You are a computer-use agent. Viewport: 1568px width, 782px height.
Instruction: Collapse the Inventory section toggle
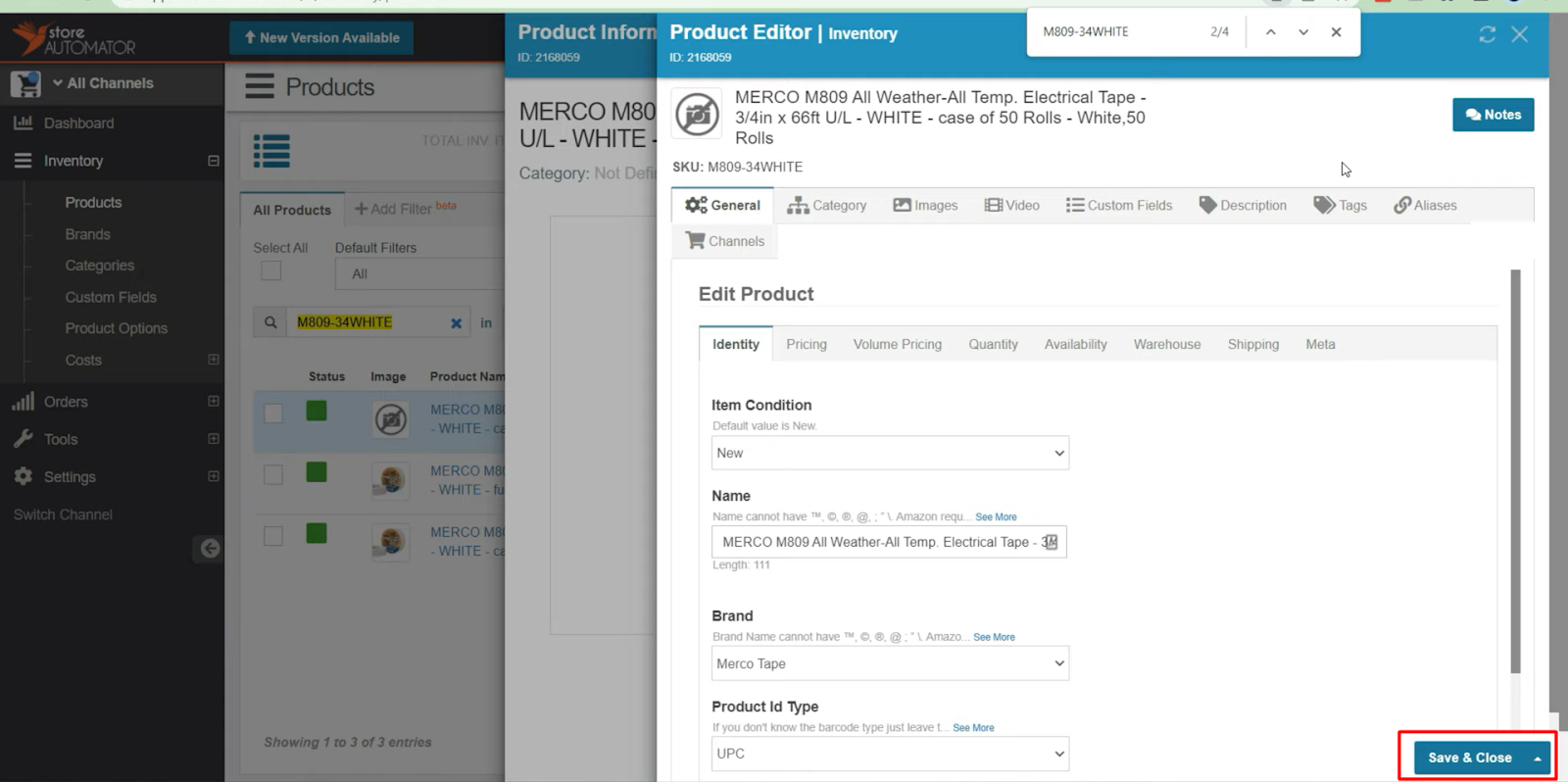pyautogui.click(x=214, y=161)
